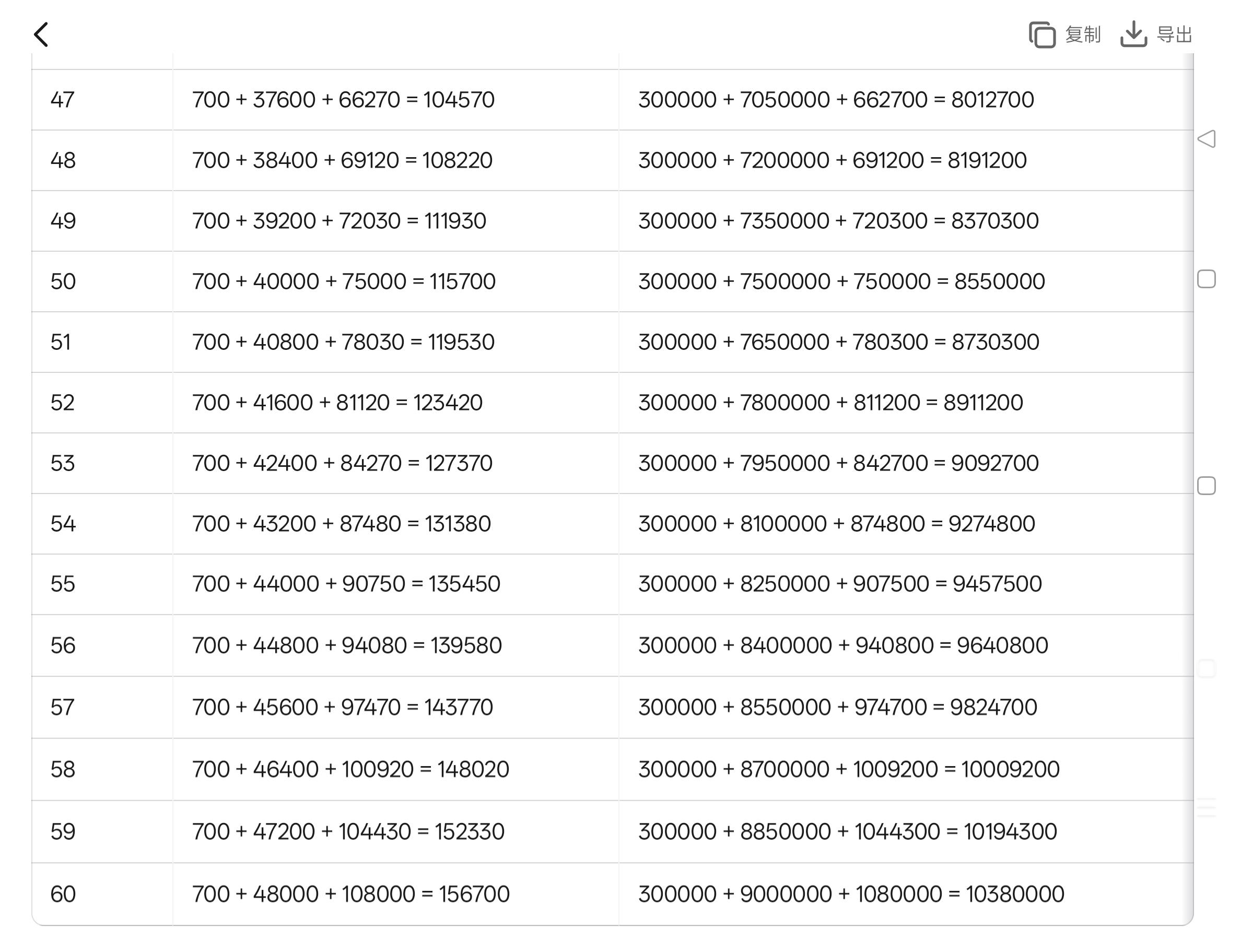Click the 导出 text label
1241x952 pixels.
(x=1174, y=35)
